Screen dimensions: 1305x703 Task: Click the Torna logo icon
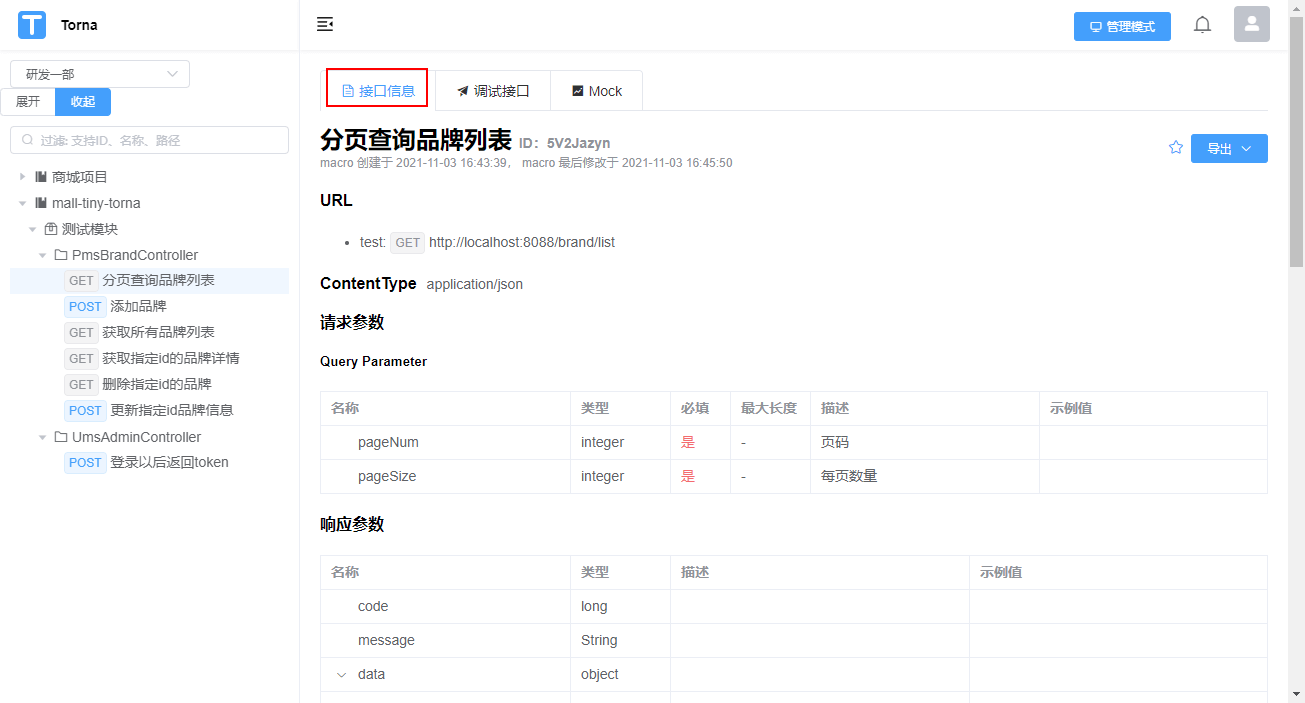(x=32, y=25)
